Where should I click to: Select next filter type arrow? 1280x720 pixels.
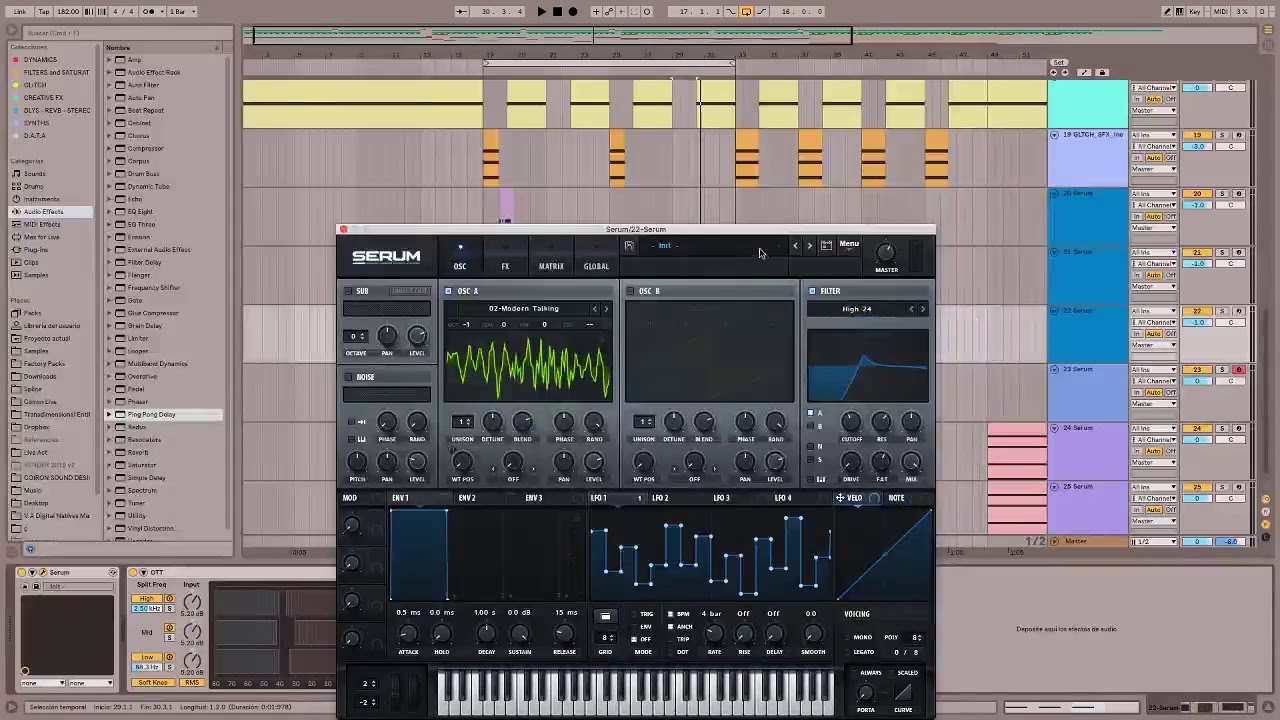click(x=922, y=309)
